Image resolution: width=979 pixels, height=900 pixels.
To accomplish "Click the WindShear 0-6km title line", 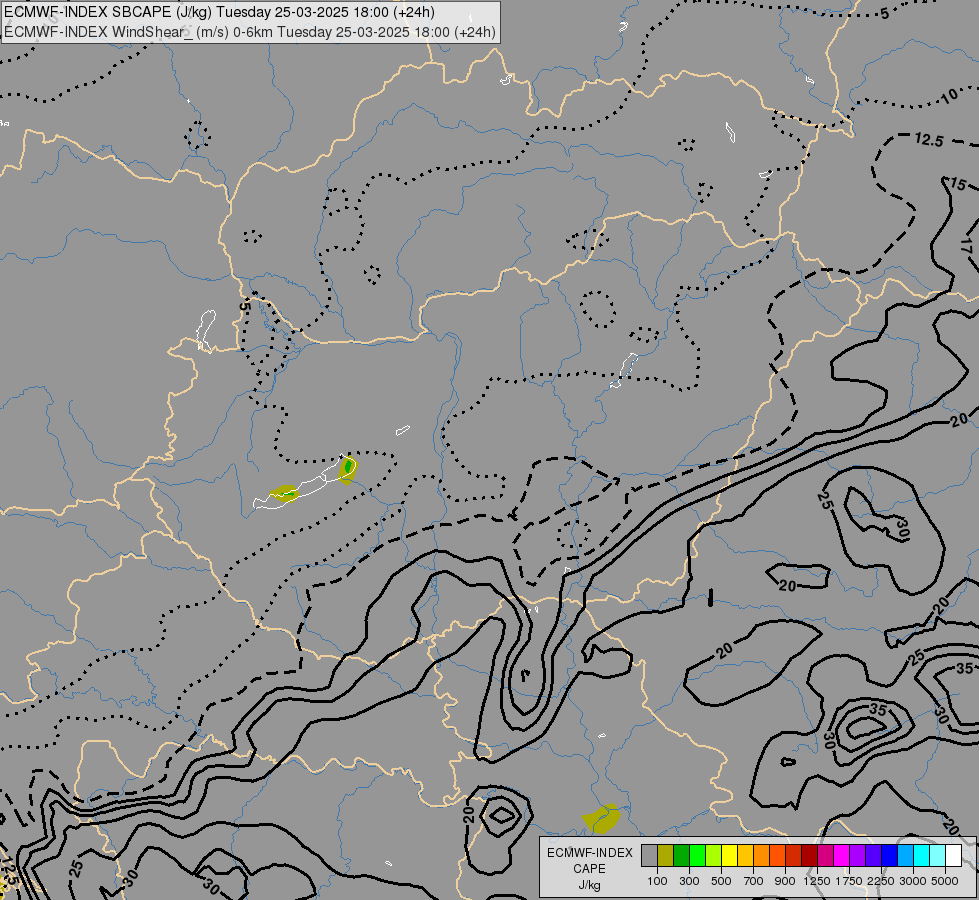I will (250, 32).
